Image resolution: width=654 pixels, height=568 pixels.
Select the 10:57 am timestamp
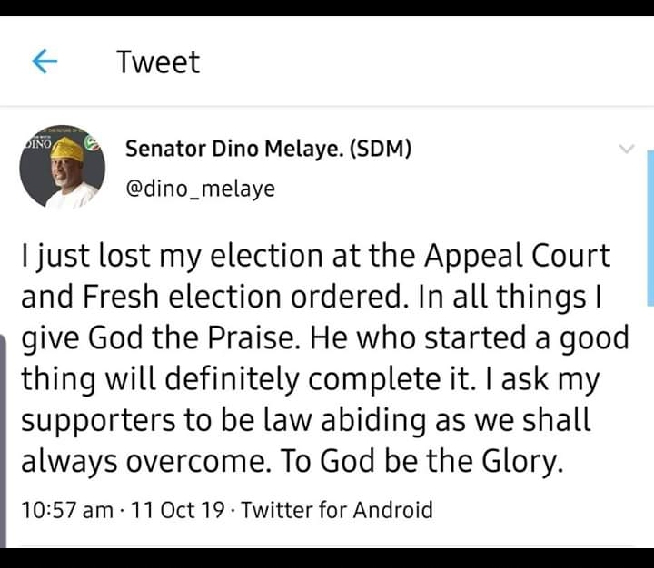67,510
